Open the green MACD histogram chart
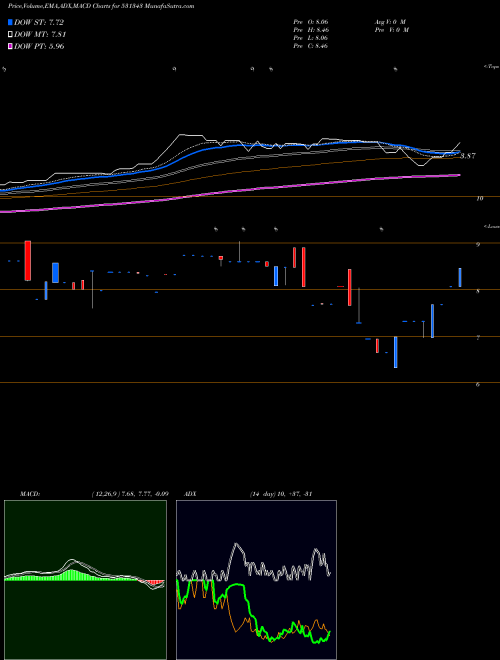Screen dimensions: 500x660 (x=85, y=580)
